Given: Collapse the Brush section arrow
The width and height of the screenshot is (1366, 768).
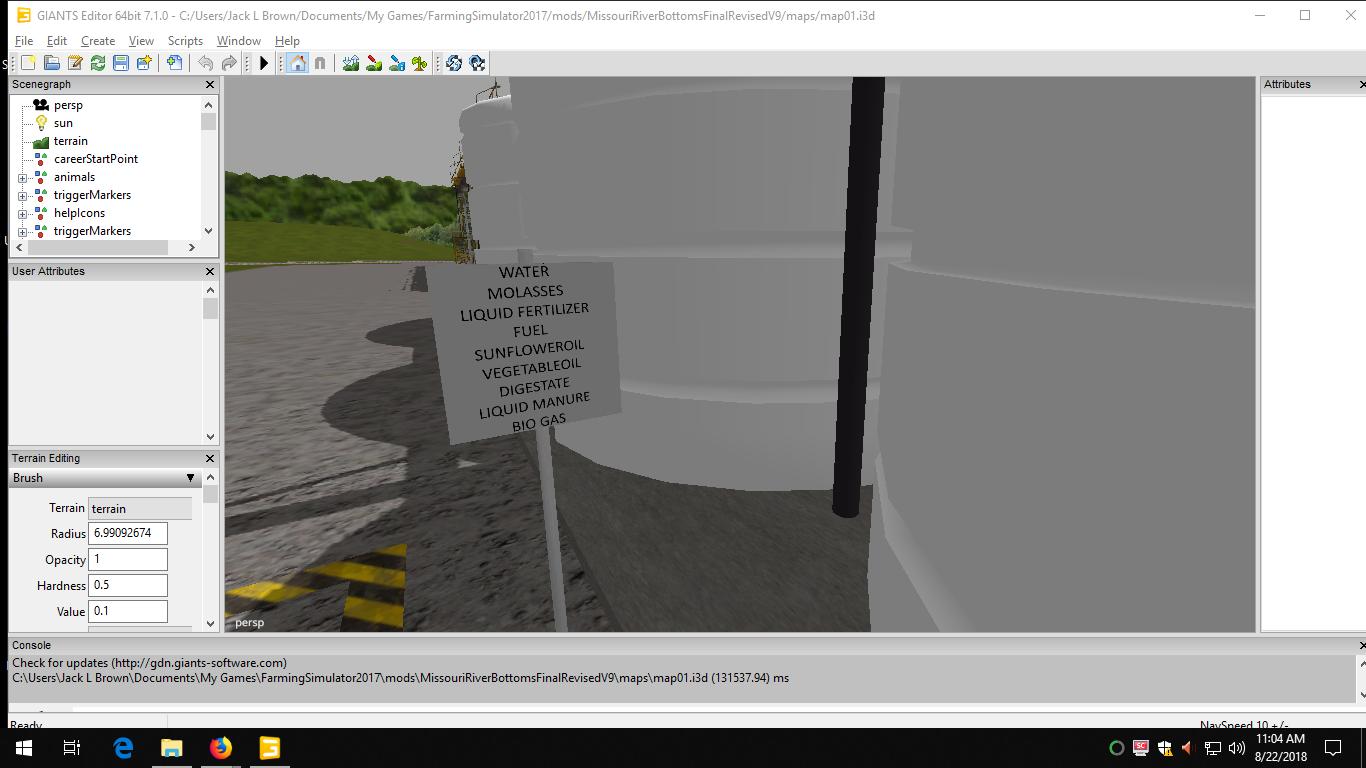Looking at the screenshot, I should pos(190,478).
